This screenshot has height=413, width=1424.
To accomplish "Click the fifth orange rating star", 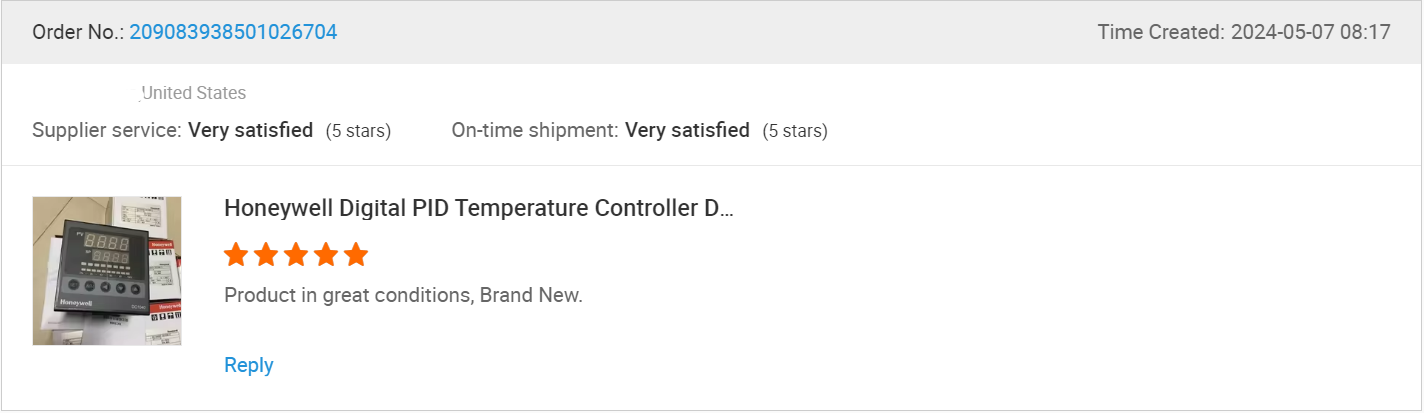I will (x=356, y=255).
